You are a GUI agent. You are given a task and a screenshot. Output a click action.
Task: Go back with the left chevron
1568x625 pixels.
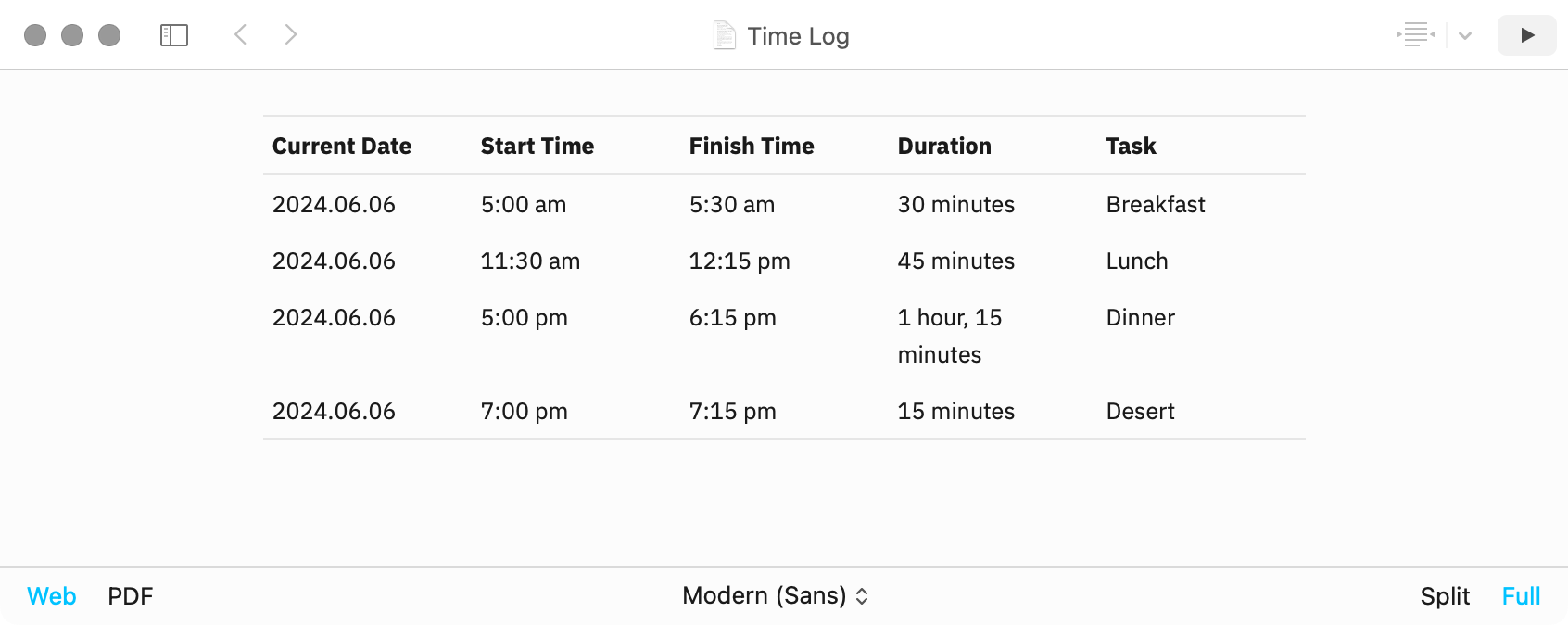tap(241, 35)
